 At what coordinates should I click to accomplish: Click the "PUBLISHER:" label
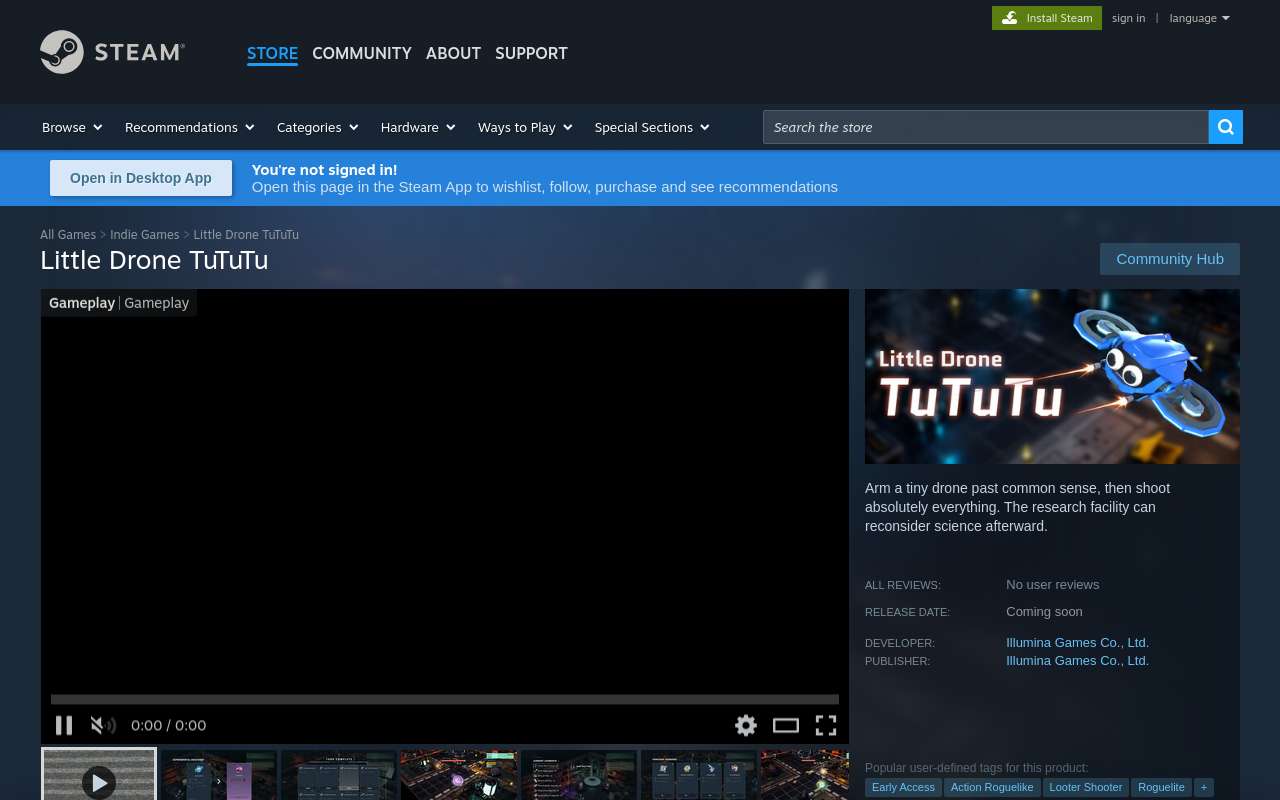(x=897, y=661)
